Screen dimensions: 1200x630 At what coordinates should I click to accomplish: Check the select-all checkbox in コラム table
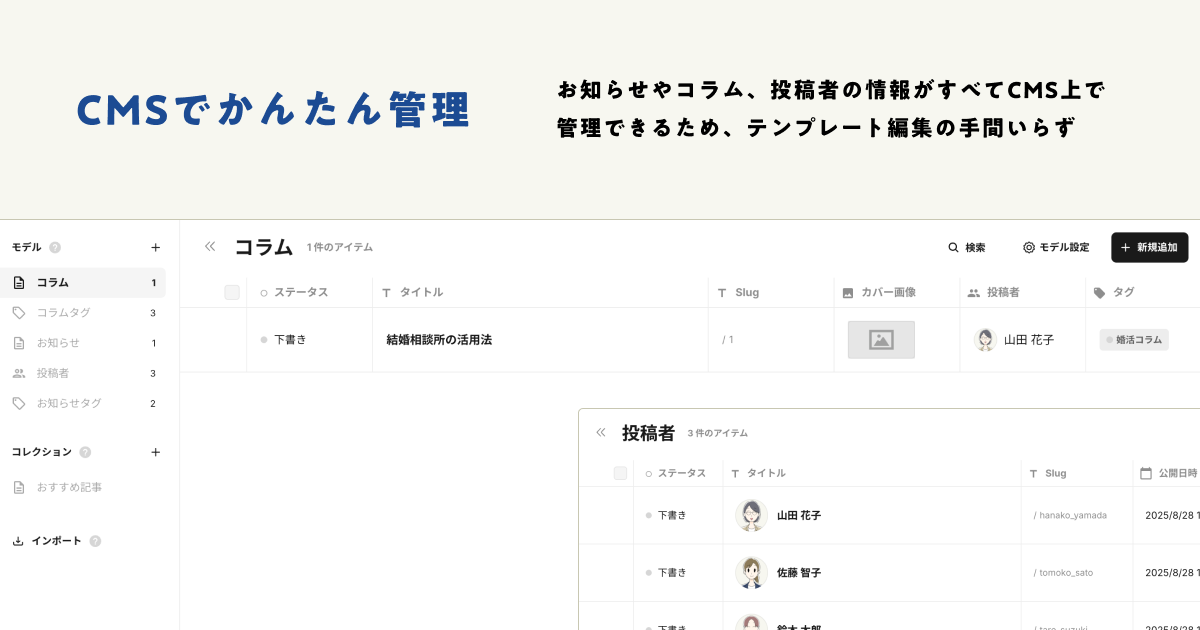click(232, 292)
